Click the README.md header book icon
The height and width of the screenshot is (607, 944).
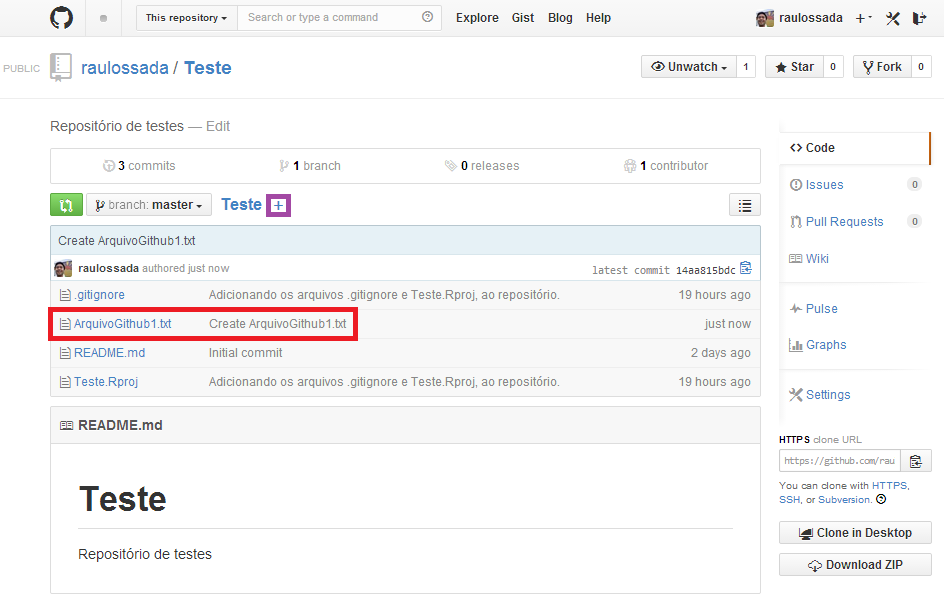(66, 426)
